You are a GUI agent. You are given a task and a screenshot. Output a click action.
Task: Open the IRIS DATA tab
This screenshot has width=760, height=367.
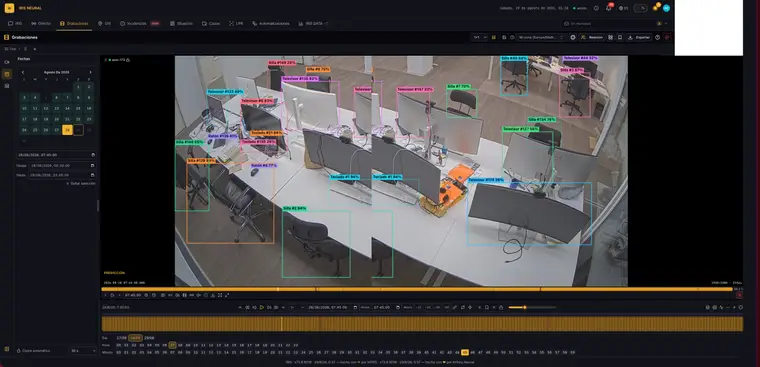[314, 23]
